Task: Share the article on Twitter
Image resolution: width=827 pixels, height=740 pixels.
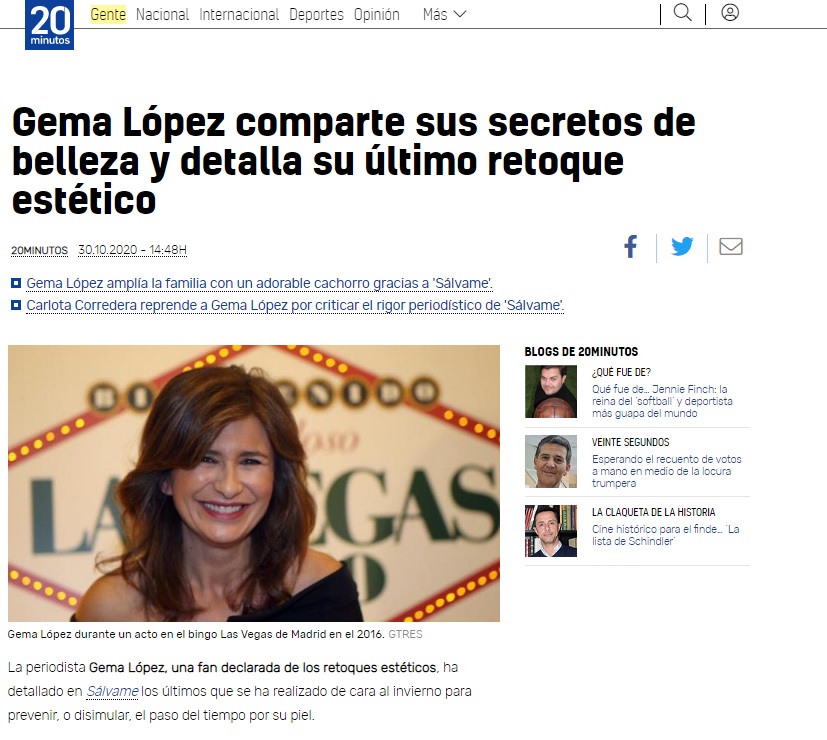Action: [x=682, y=246]
